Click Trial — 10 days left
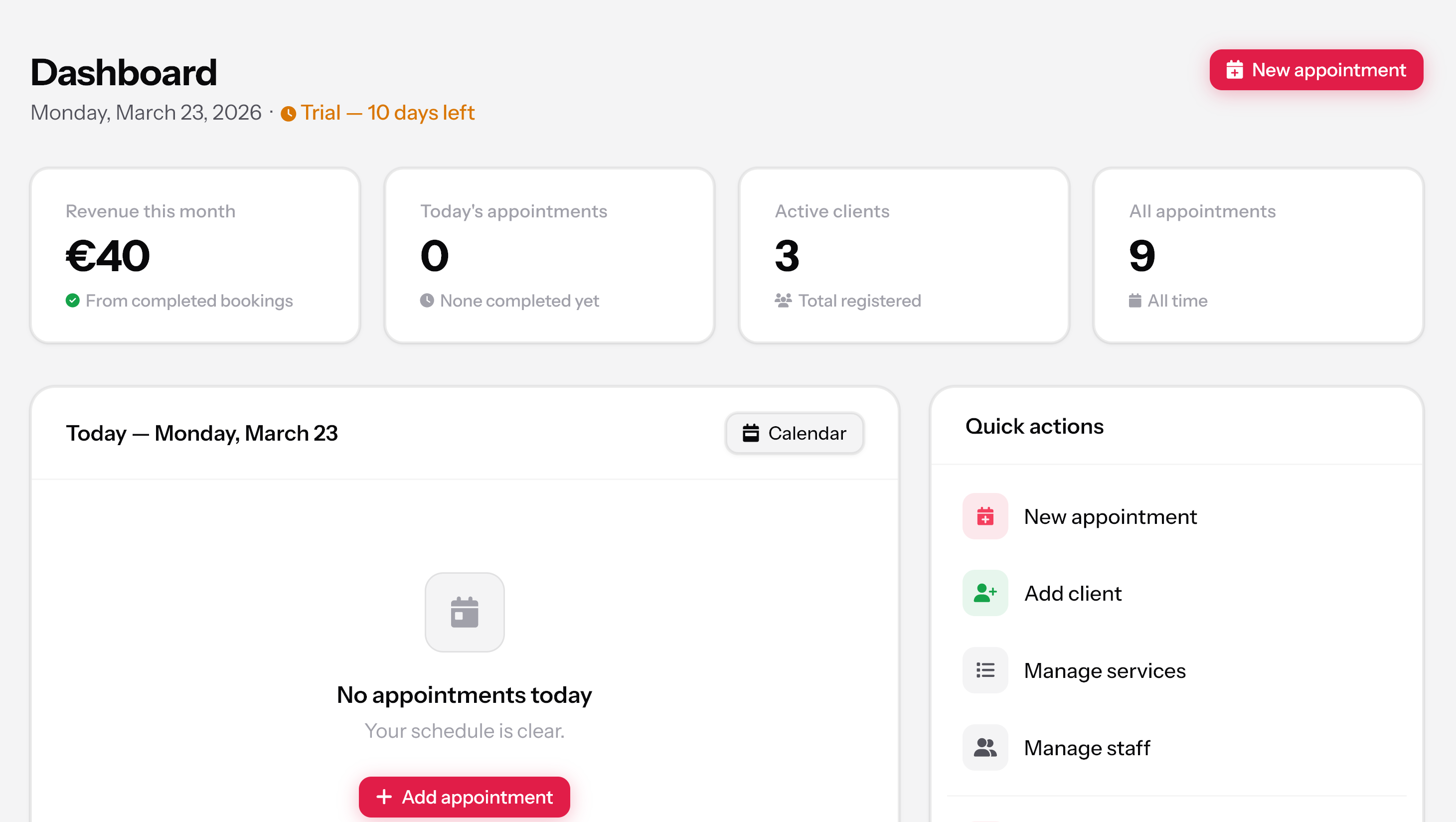Image resolution: width=1456 pixels, height=822 pixels. [x=387, y=113]
